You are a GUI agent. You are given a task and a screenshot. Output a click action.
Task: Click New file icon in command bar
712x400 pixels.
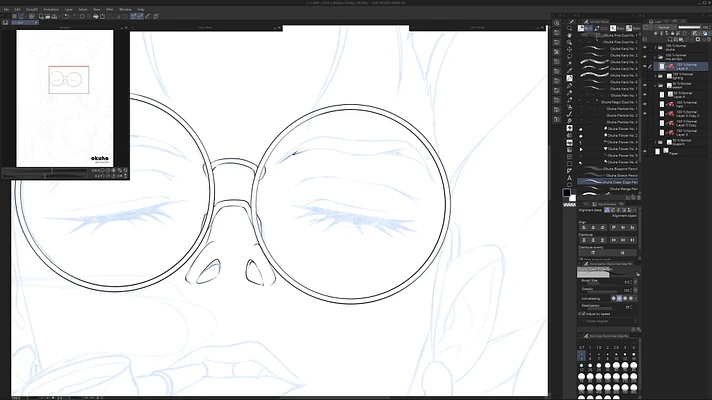(41, 16)
